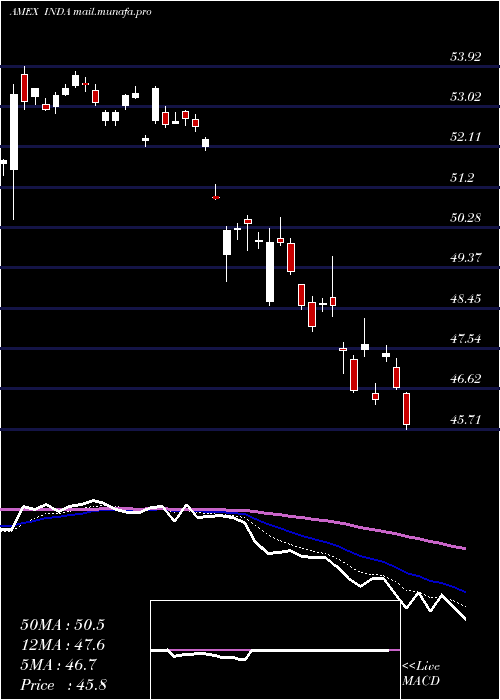The height and width of the screenshot is (700, 500).
Task: Click the 46.62 price level label
Action: point(466,379)
